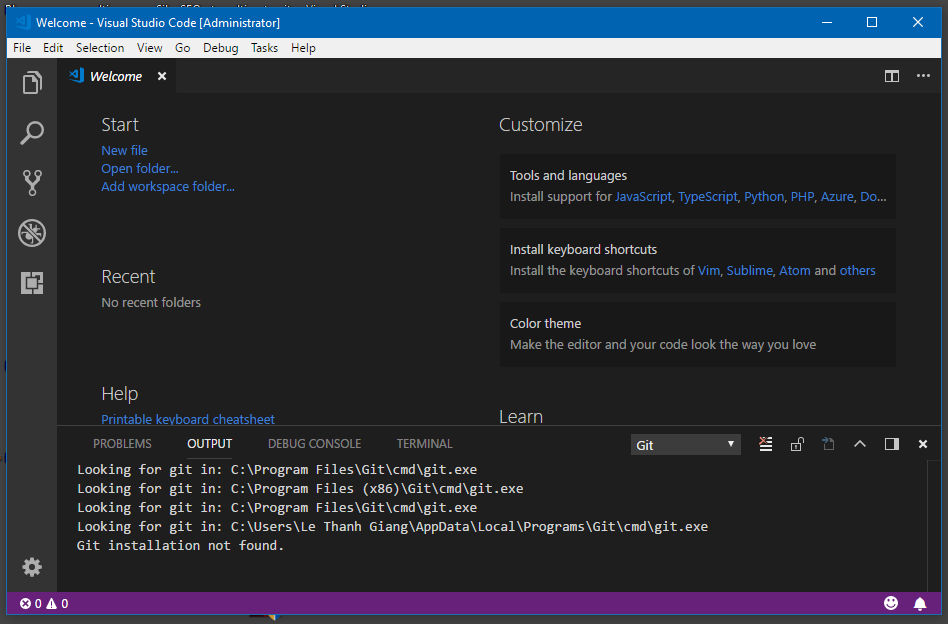Open the printable keyboard cheatsheet link
This screenshot has height=624, width=948.
[x=188, y=419]
